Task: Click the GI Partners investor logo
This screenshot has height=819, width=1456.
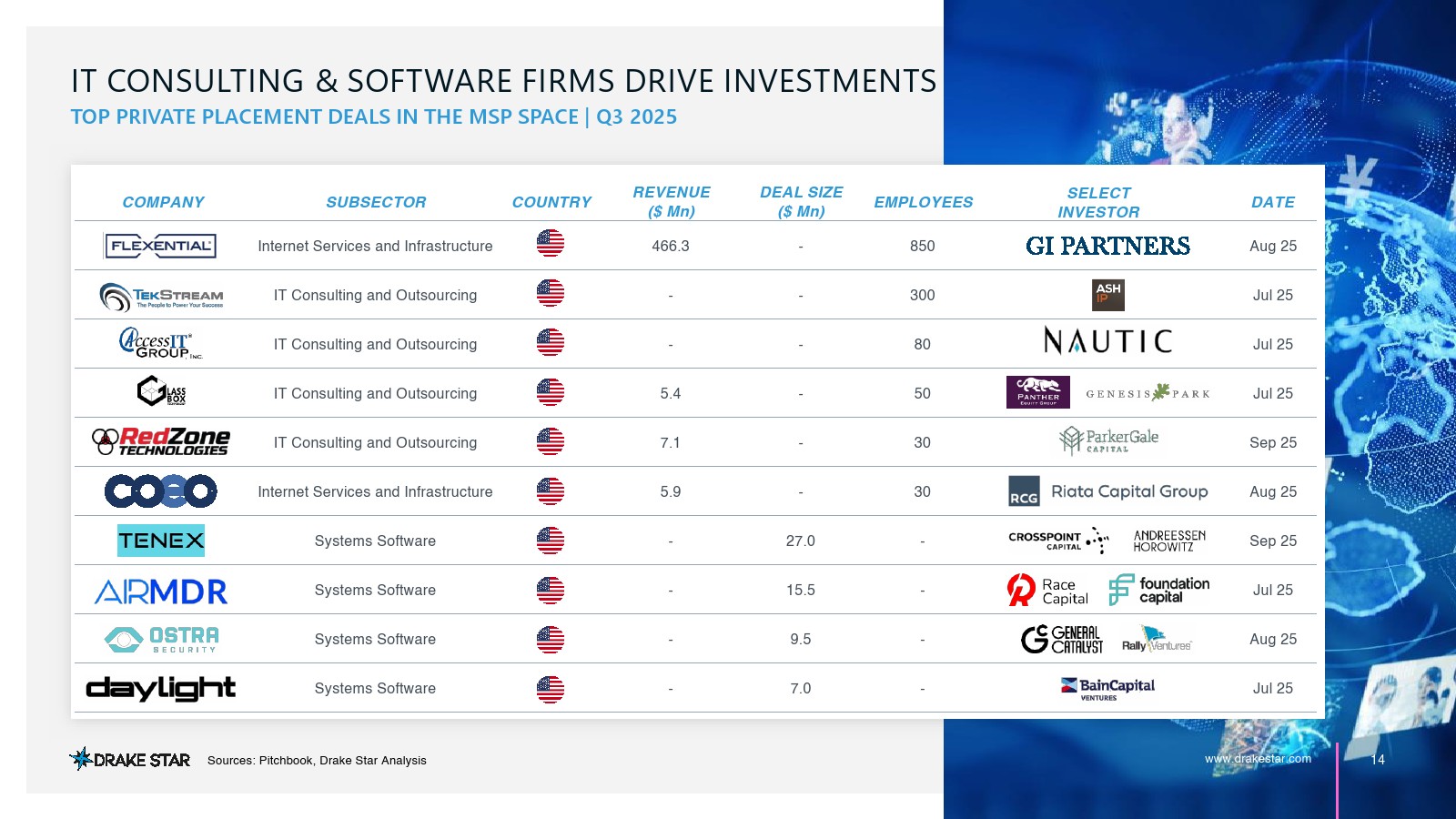Action: click(x=1107, y=246)
